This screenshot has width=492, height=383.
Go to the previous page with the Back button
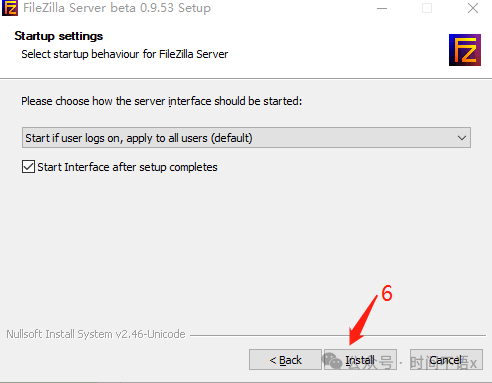[285, 360]
